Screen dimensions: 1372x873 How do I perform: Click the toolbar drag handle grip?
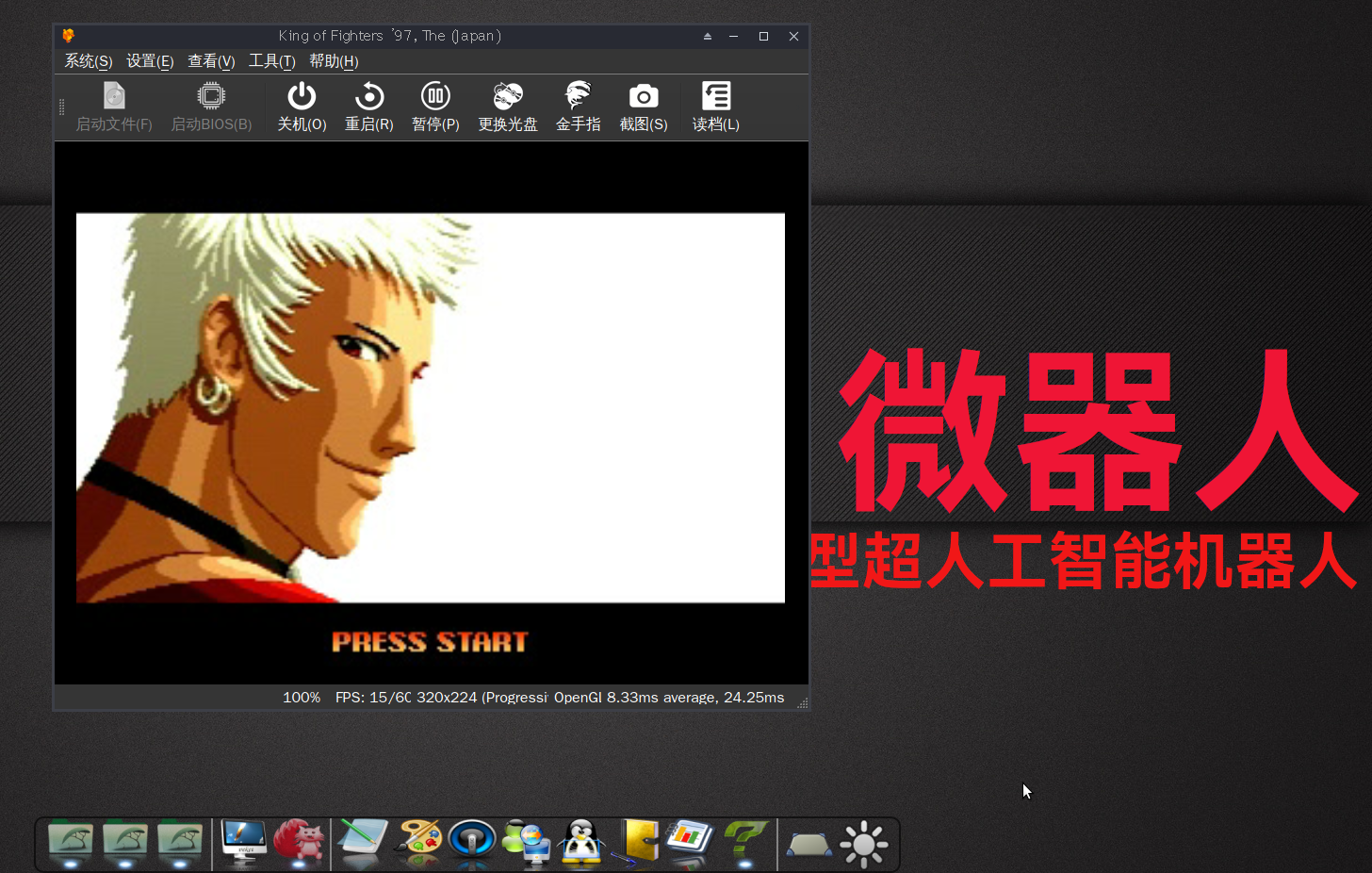coord(62,107)
